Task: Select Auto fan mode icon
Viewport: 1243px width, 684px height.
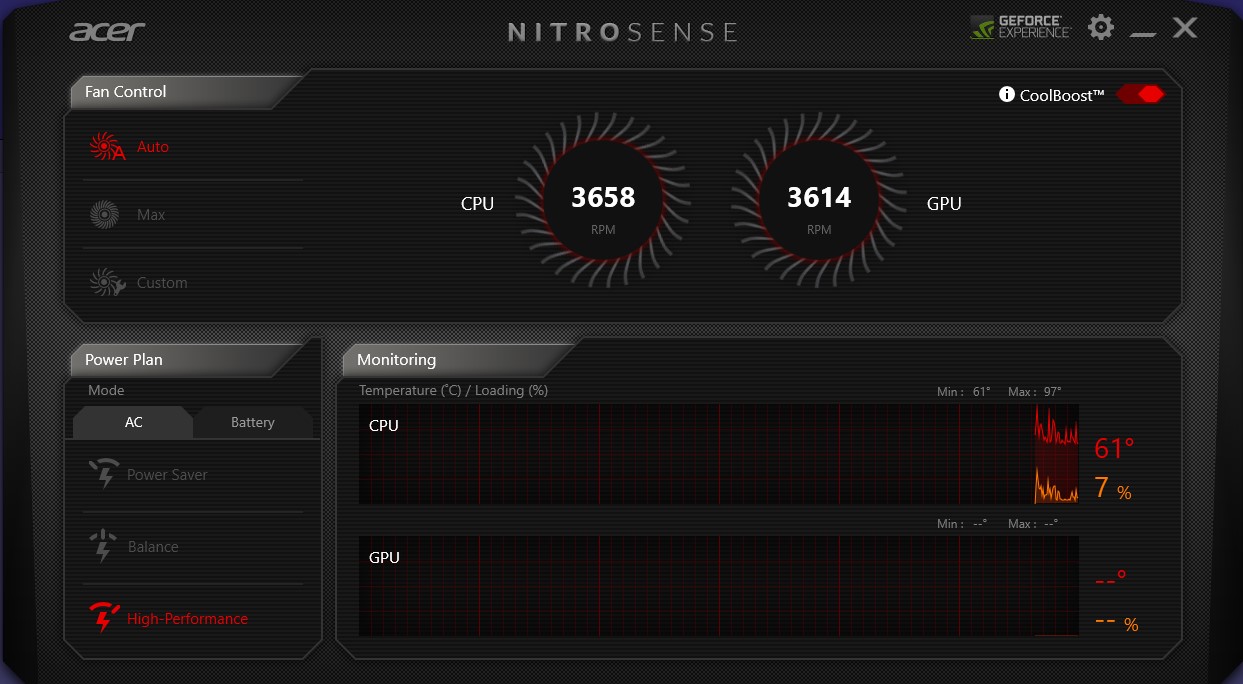Action: 107,147
